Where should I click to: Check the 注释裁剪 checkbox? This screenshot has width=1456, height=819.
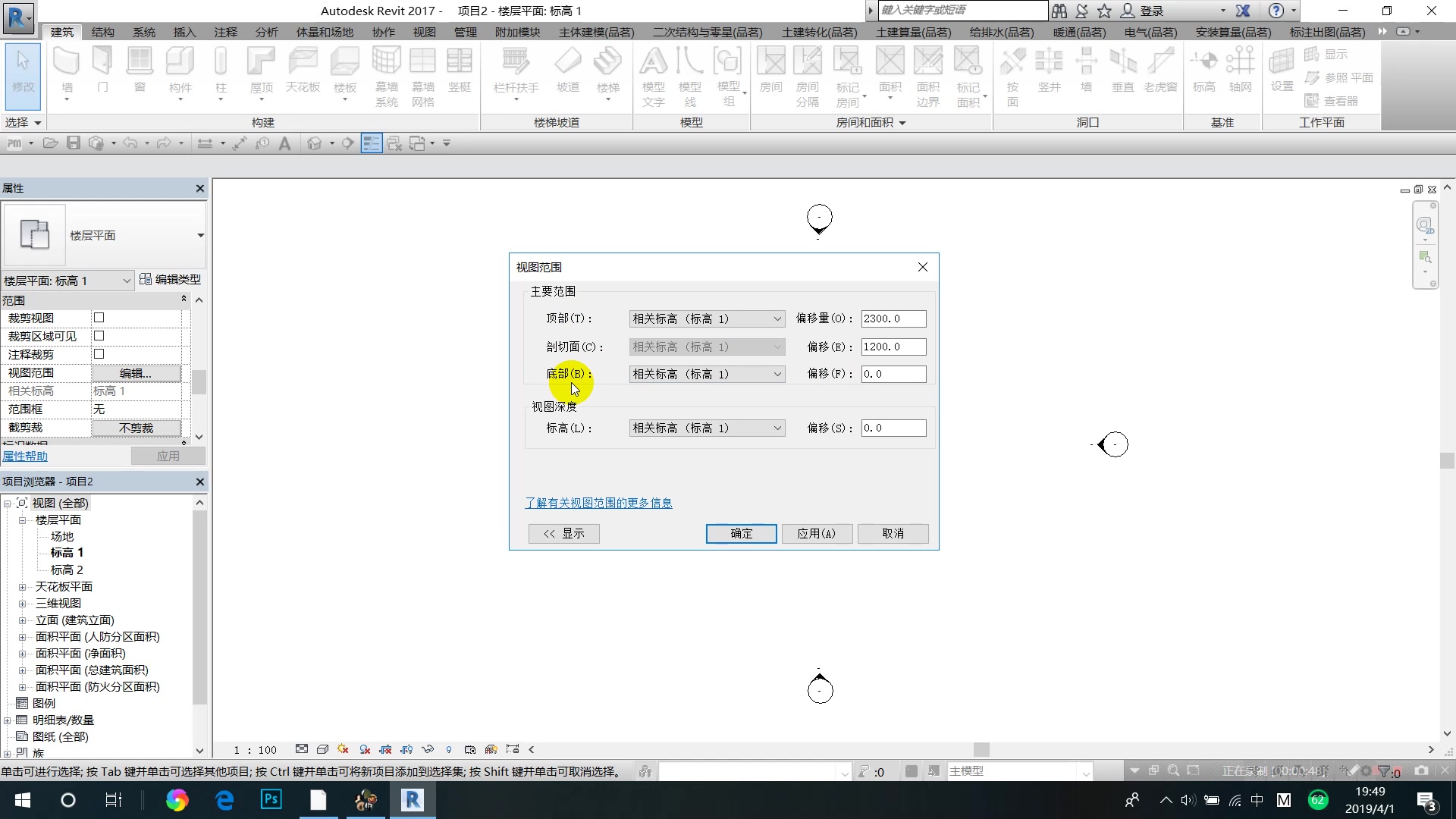pos(99,354)
